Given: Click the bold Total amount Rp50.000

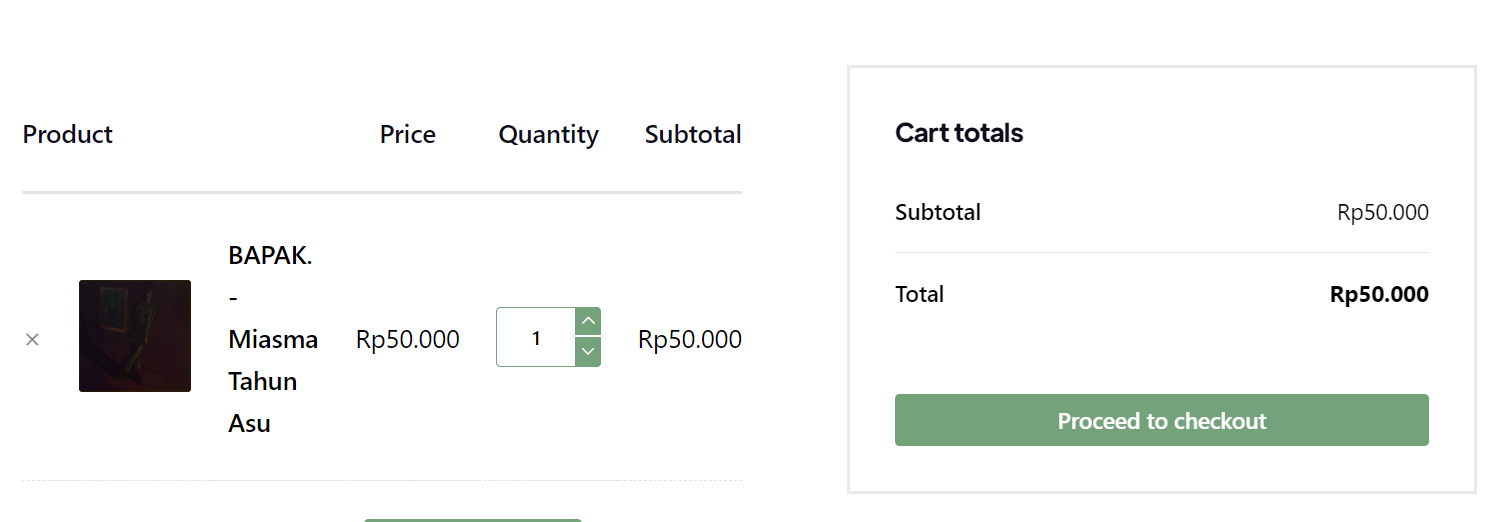Looking at the screenshot, I should [1379, 295].
